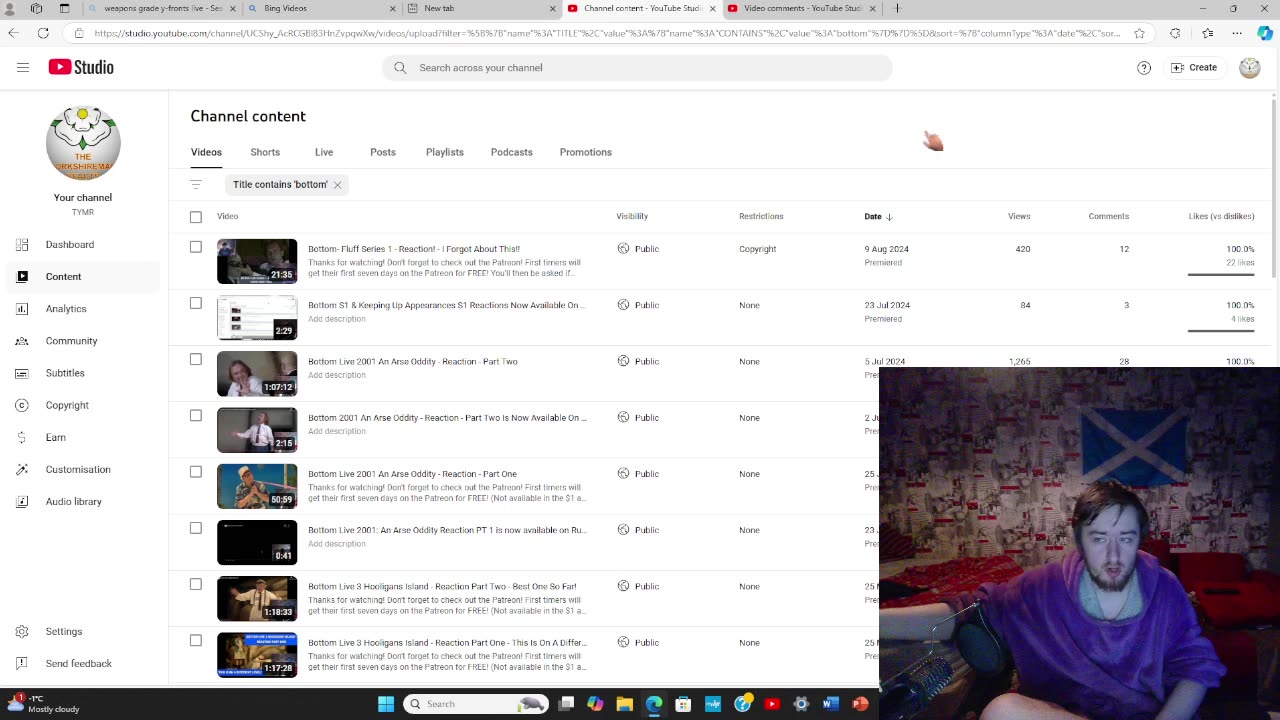Open Public visibility dropdown for Fluff Series 1 video
The width and height of the screenshot is (1280, 720).
pos(638,249)
